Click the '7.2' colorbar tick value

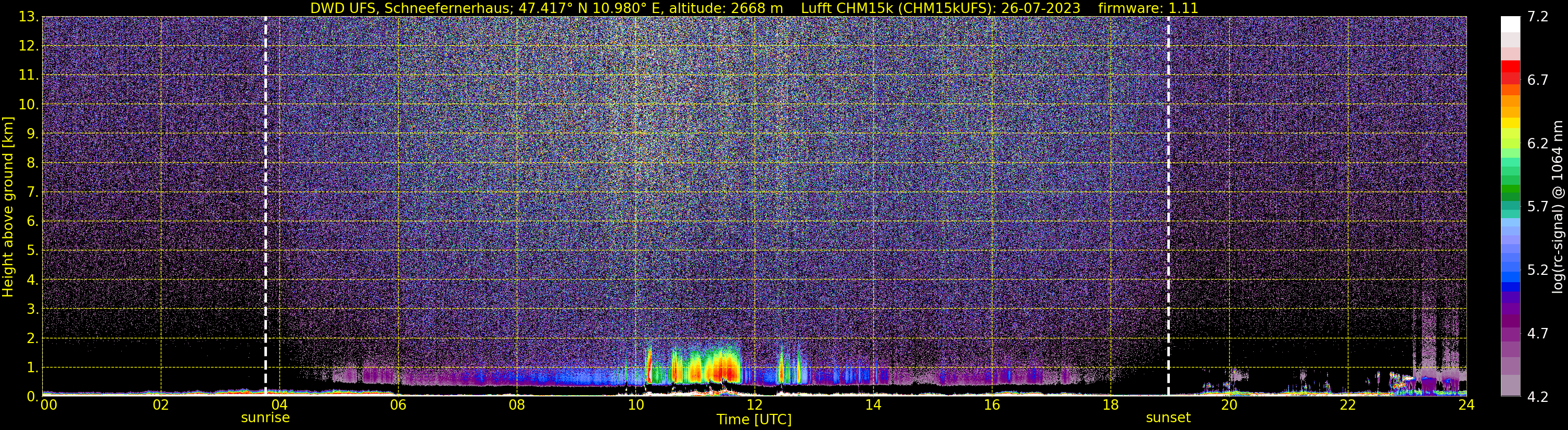coord(1538,17)
